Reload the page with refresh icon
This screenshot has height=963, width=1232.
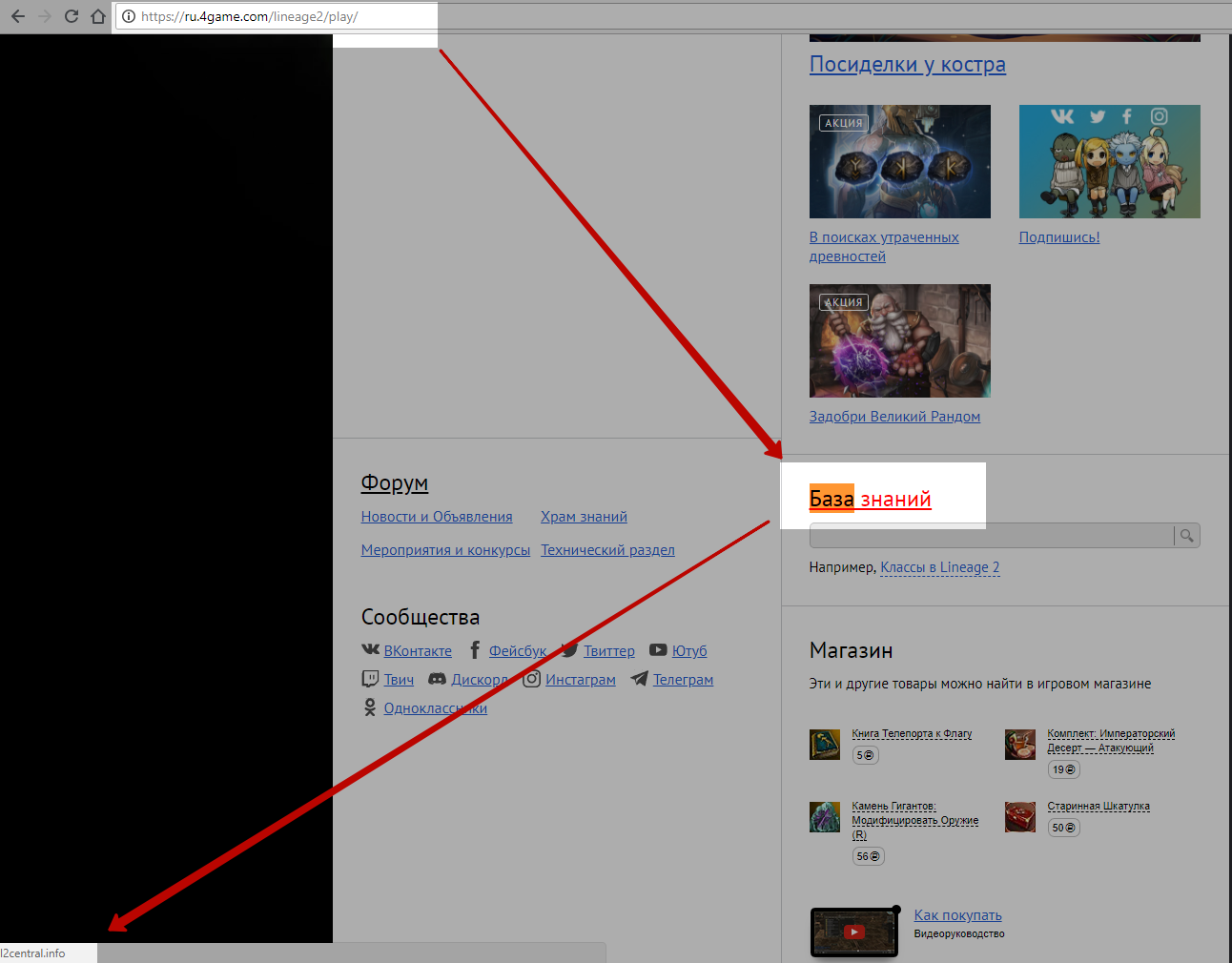(x=71, y=16)
